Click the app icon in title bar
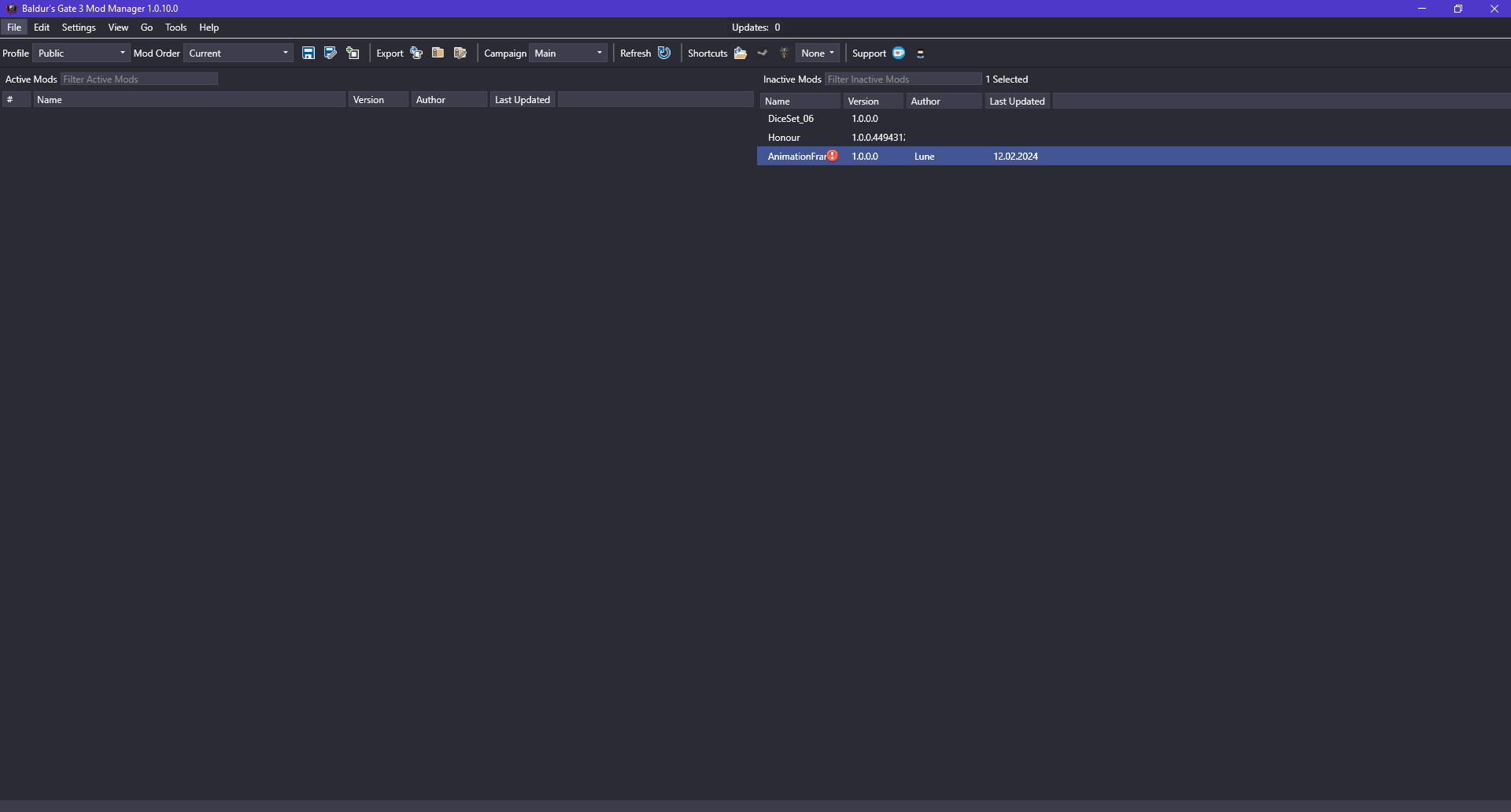Viewport: 1511px width, 812px height. click(x=11, y=9)
